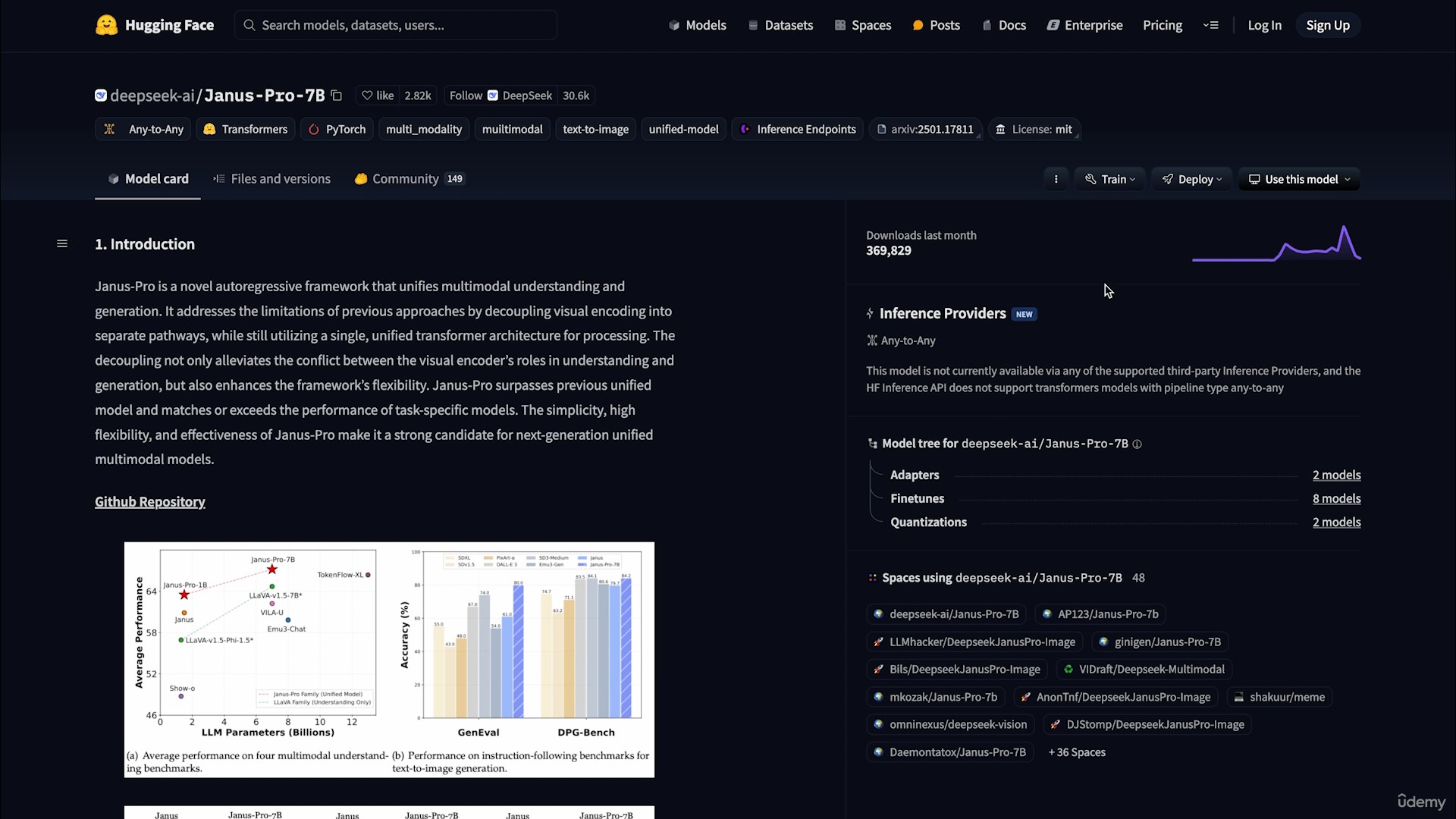Open Bils/DeepseekJanusPro-Image space
Screen dimensions: 1456x819
click(956, 670)
